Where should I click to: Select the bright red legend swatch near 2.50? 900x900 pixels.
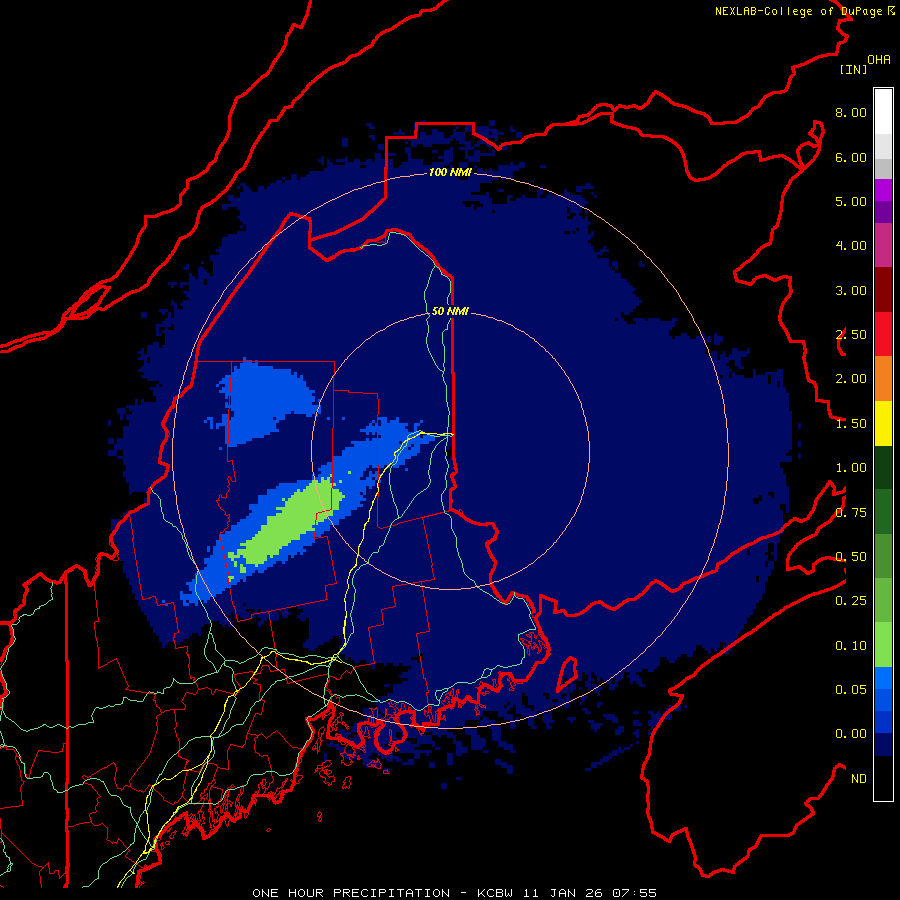[883, 334]
